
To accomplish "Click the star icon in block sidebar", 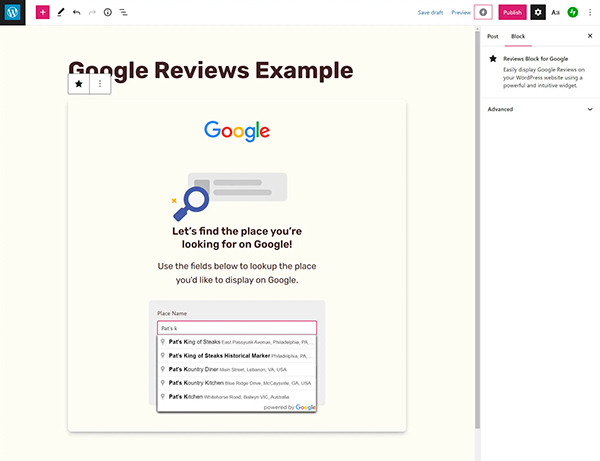I will [x=493, y=59].
